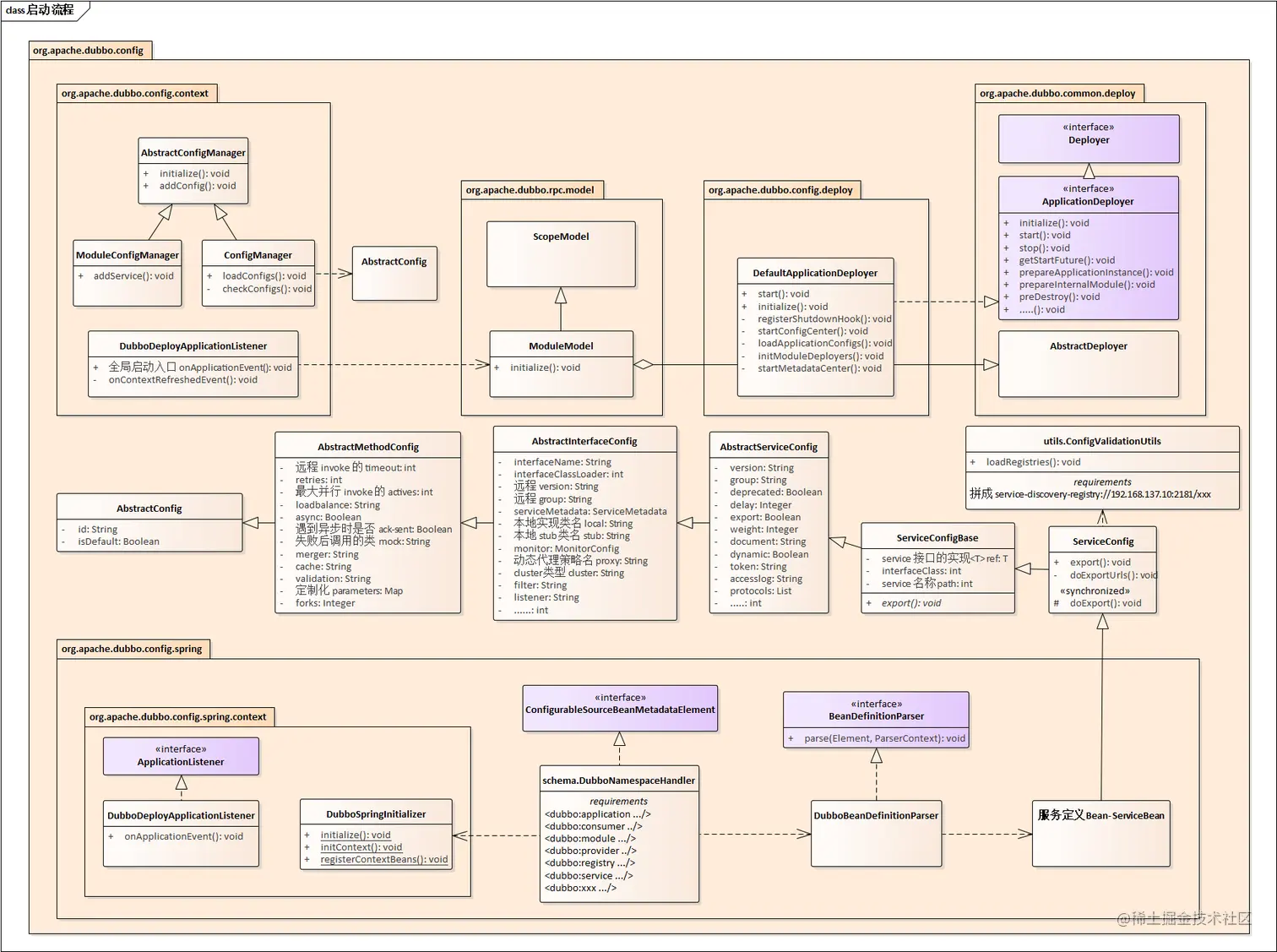This screenshot has height=952, width=1277.
Task: Click the validation: String attribute
Action: tap(334, 579)
